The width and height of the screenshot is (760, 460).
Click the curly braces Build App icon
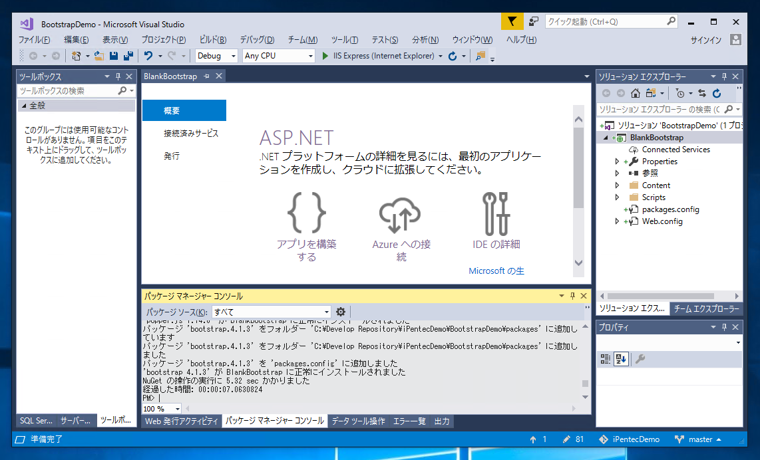[306, 212]
